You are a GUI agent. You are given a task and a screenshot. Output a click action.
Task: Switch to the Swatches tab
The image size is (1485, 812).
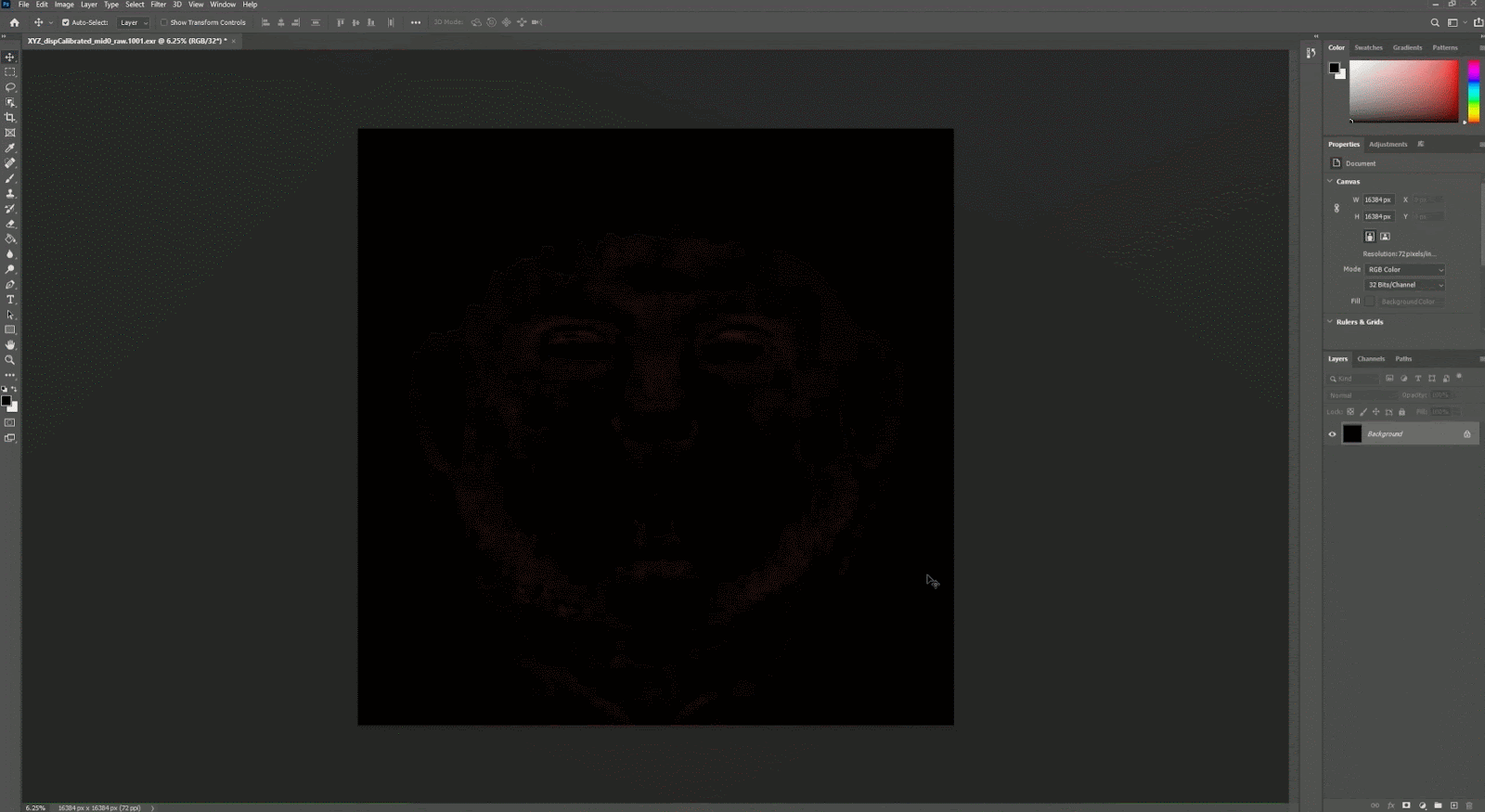point(1368,47)
